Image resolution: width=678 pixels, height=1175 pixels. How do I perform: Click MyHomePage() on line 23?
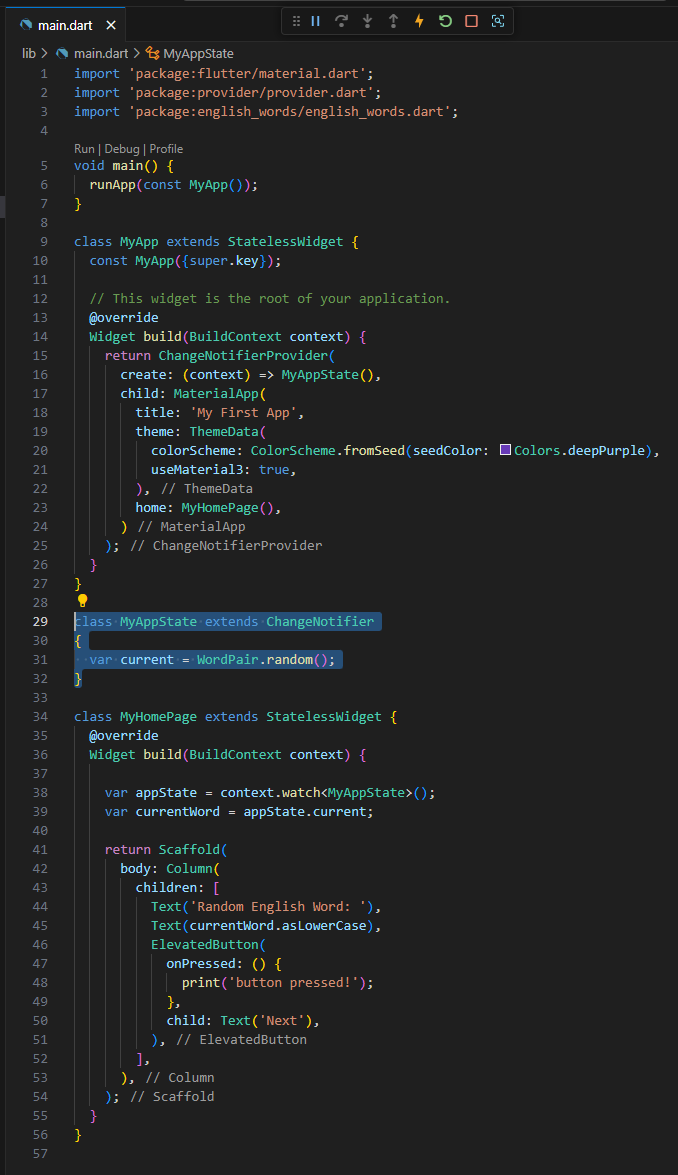click(227, 507)
